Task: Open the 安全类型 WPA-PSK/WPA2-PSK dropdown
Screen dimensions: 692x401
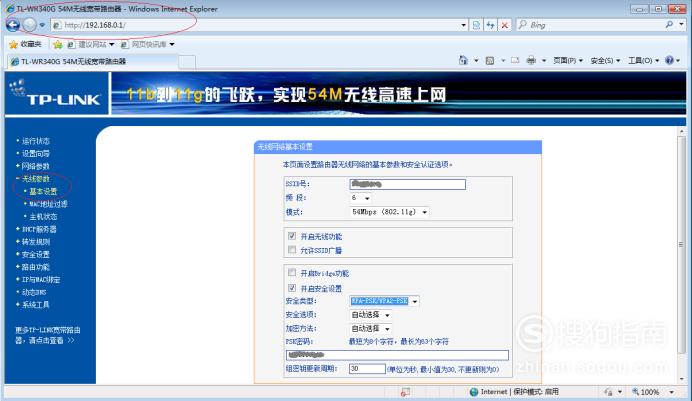Action: [384, 301]
